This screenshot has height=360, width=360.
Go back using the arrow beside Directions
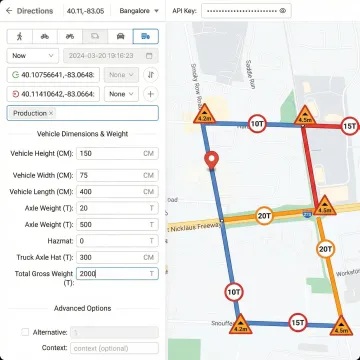click(x=9, y=11)
